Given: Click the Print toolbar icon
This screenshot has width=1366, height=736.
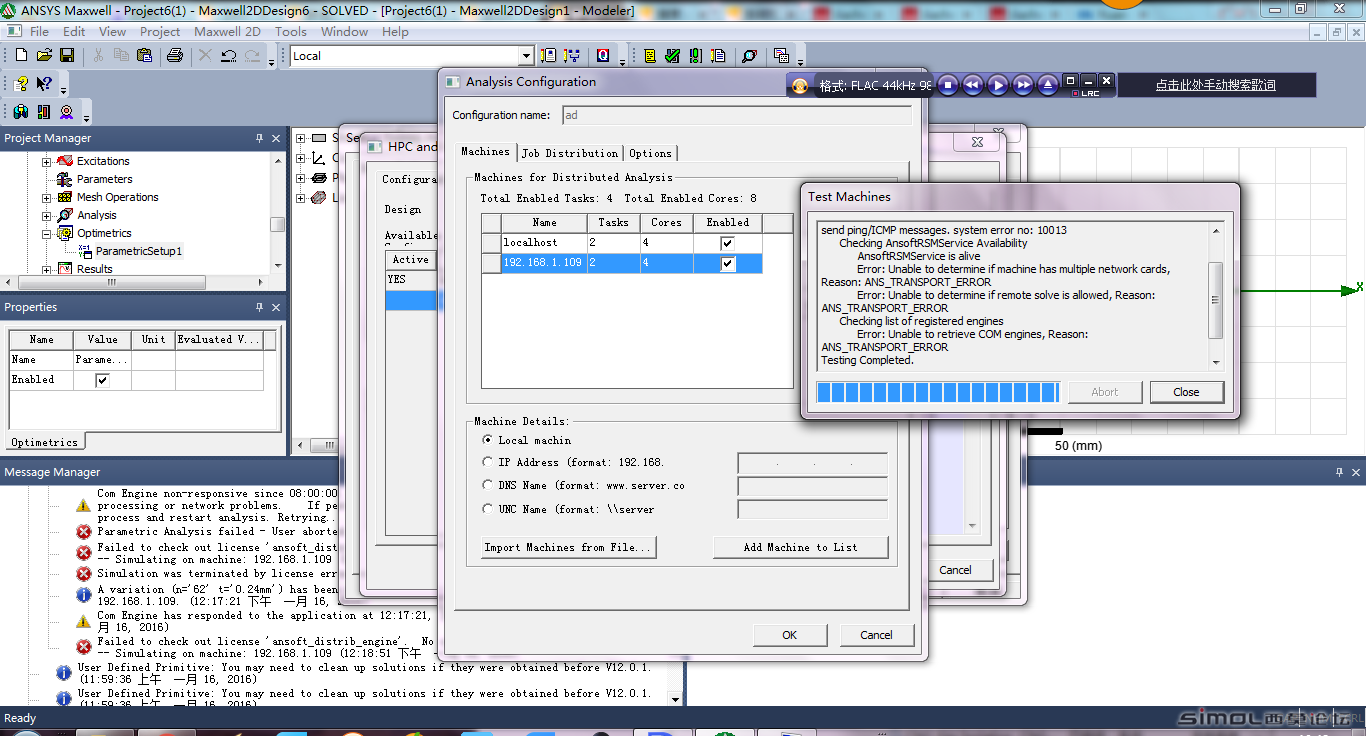Looking at the screenshot, I should [175, 56].
